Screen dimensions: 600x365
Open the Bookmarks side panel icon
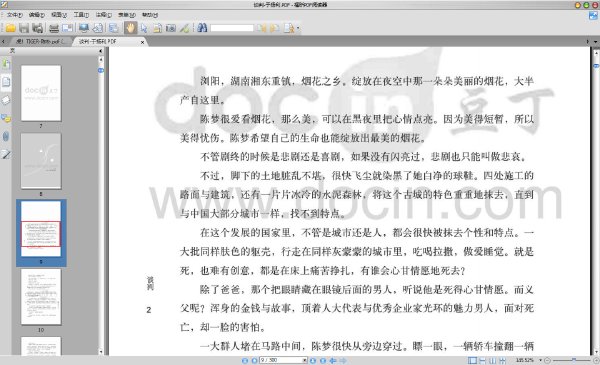(x=6, y=64)
